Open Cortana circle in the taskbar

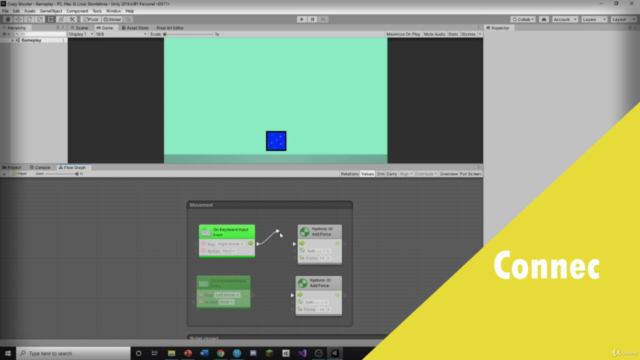pos(138,353)
